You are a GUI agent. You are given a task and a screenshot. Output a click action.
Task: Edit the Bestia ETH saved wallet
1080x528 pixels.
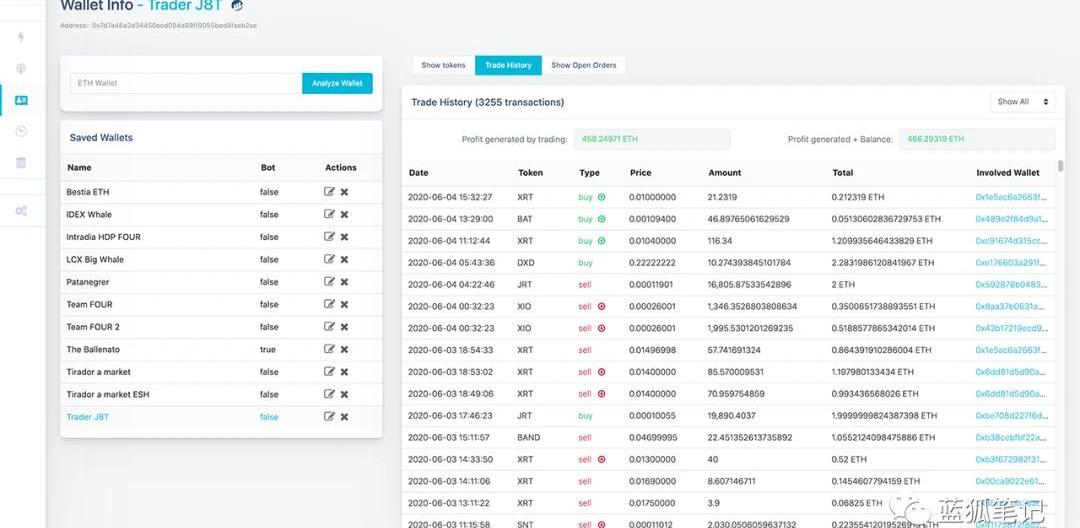point(329,192)
